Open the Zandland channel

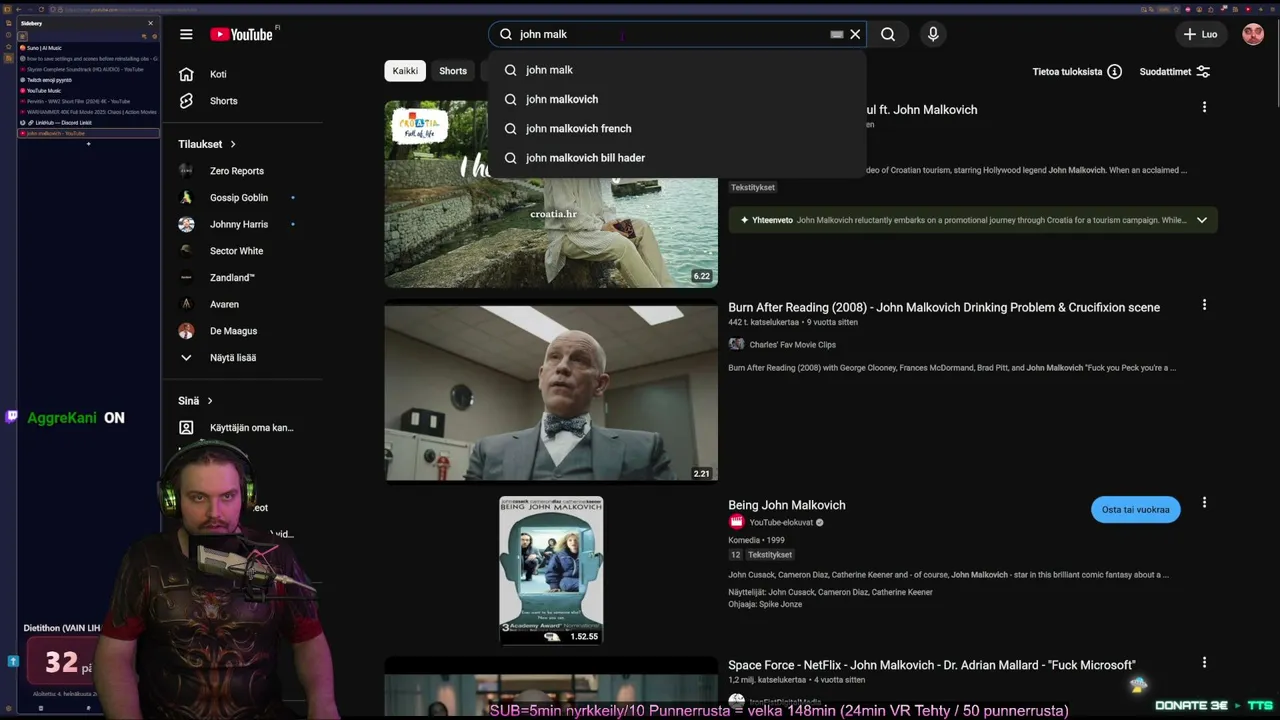[232, 277]
